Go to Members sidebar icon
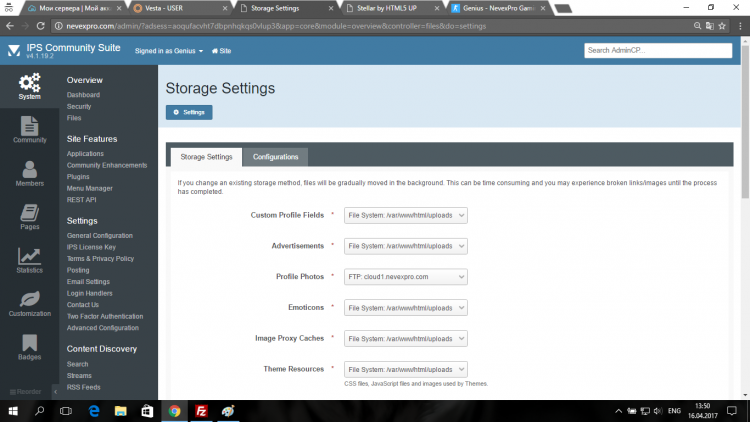The height and width of the screenshot is (422, 750). click(x=29, y=174)
